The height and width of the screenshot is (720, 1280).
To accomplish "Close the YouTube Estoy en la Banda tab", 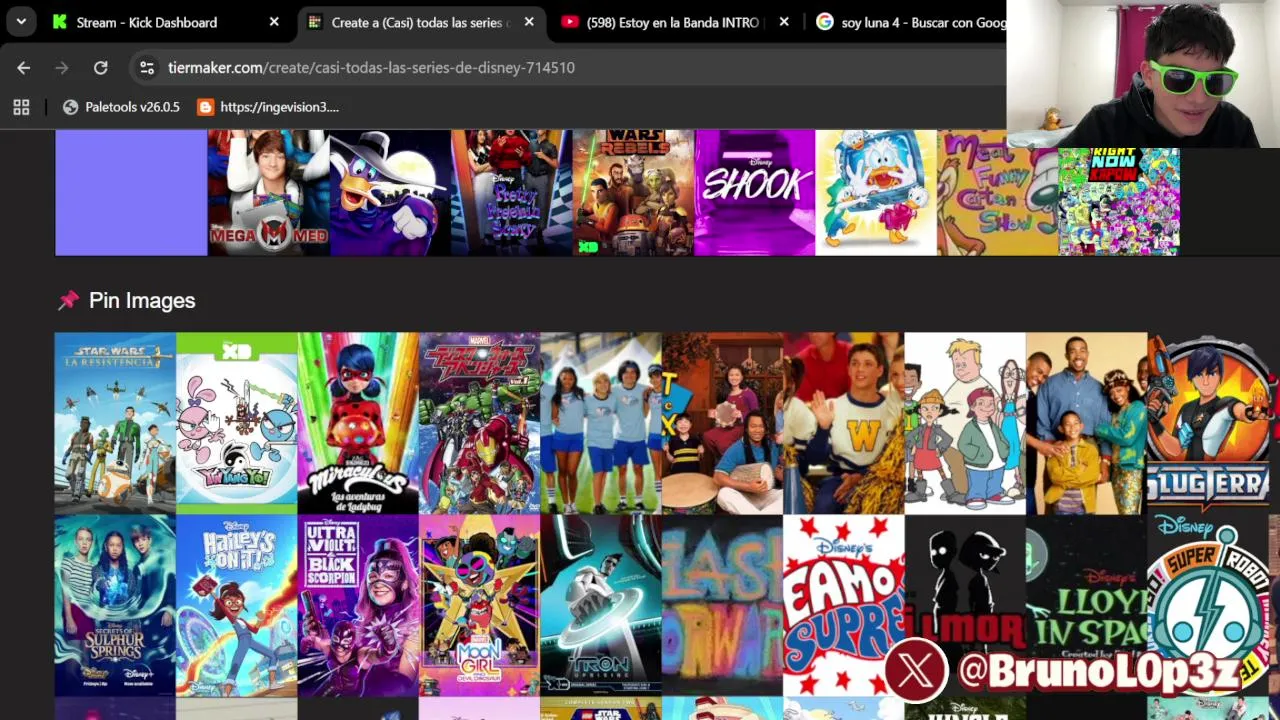I will (x=784, y=22).
